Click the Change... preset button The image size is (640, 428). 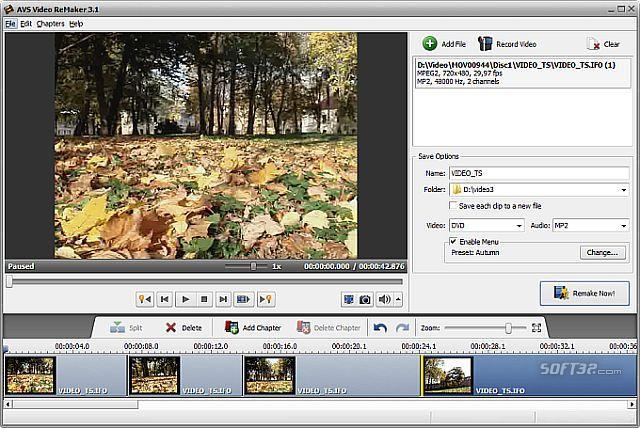(x=601, y=253)
